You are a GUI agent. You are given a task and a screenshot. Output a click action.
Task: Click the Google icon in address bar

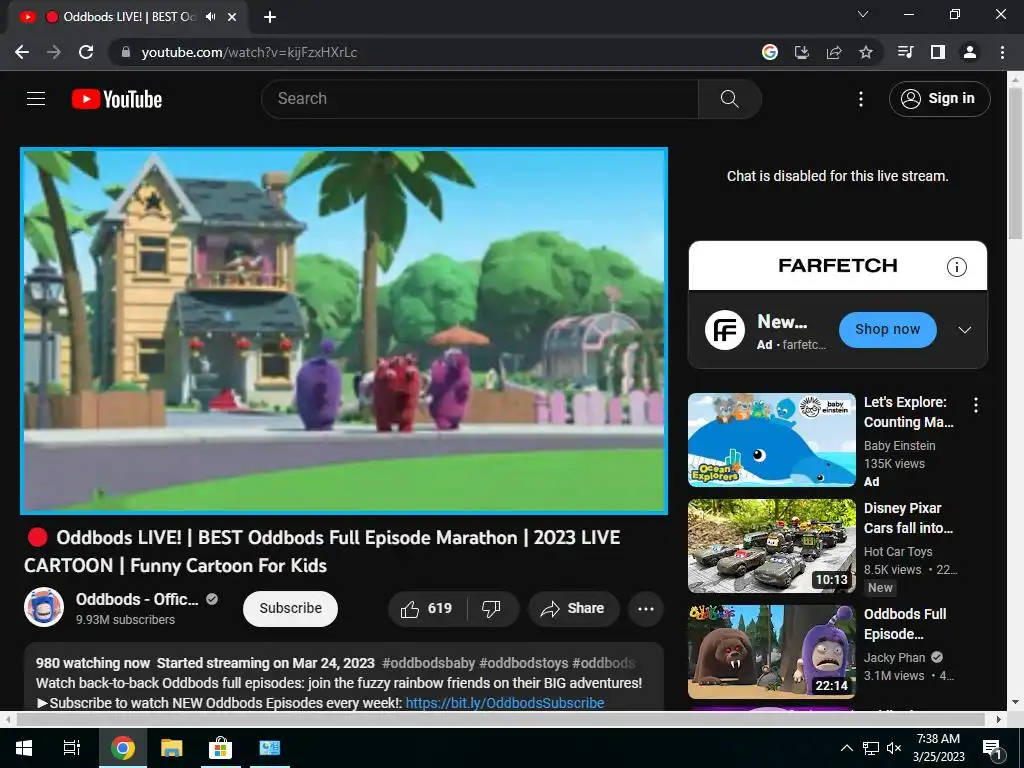[770, 52]
